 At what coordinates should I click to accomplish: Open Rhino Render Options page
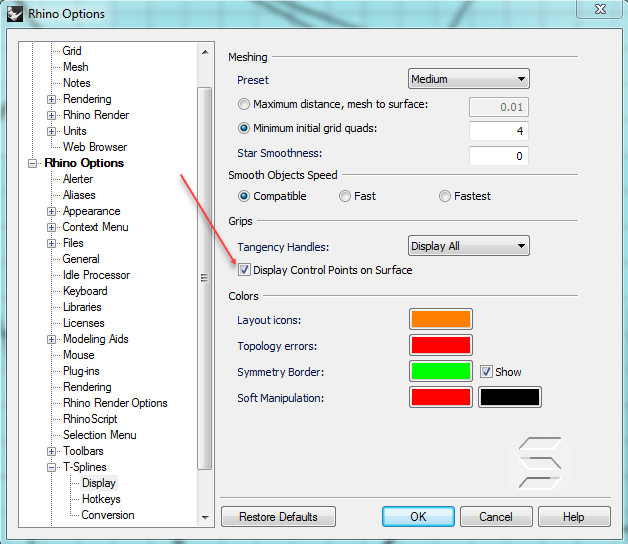click(115, 403)
